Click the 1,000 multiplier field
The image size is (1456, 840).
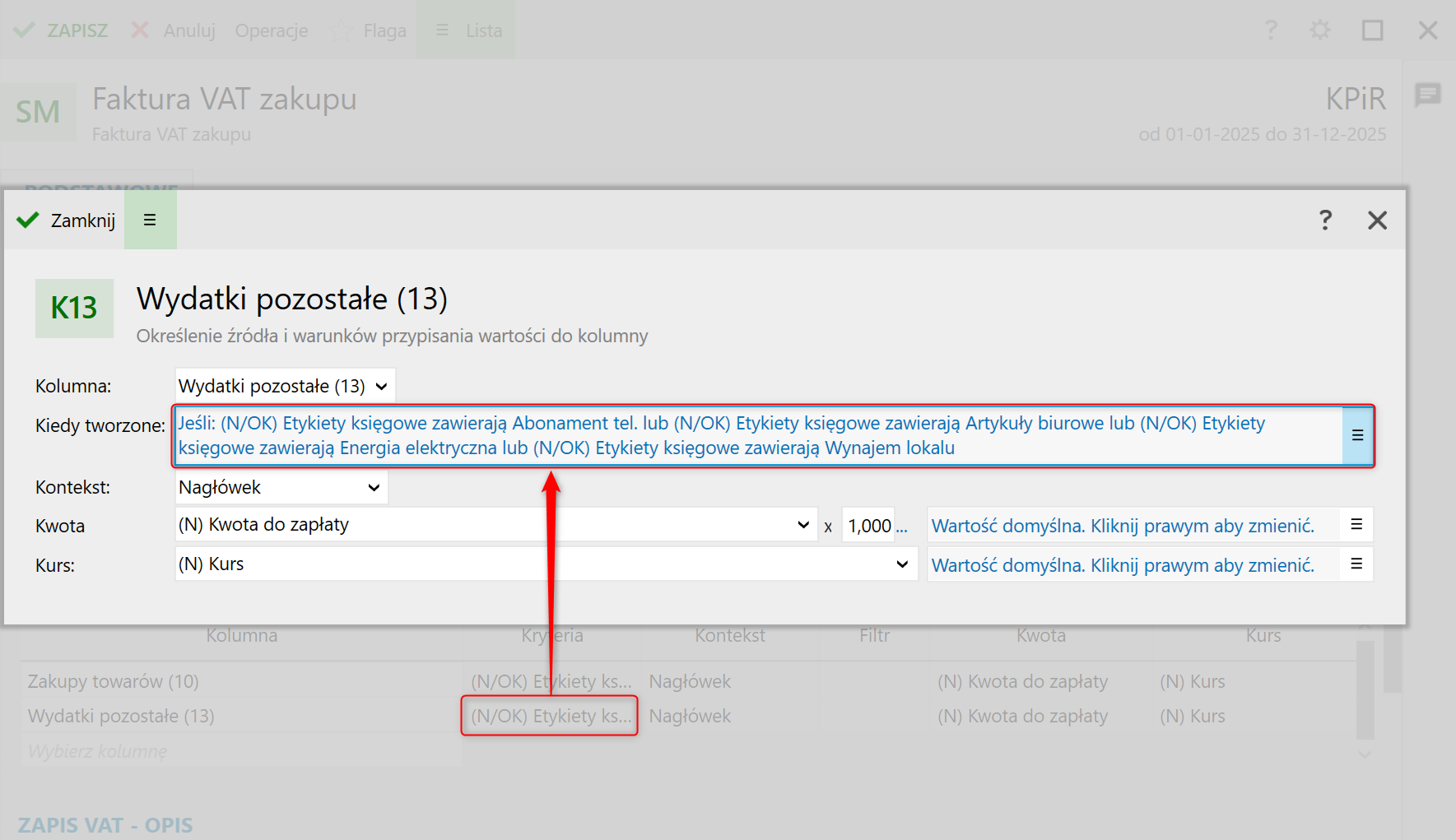[x=869, y=526]
